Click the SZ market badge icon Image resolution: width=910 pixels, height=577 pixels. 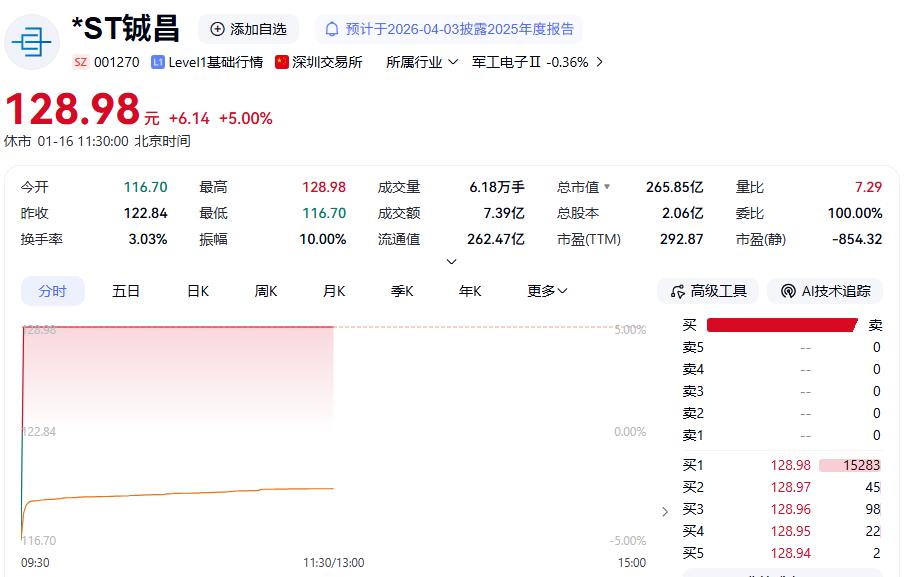click(80, 62)
